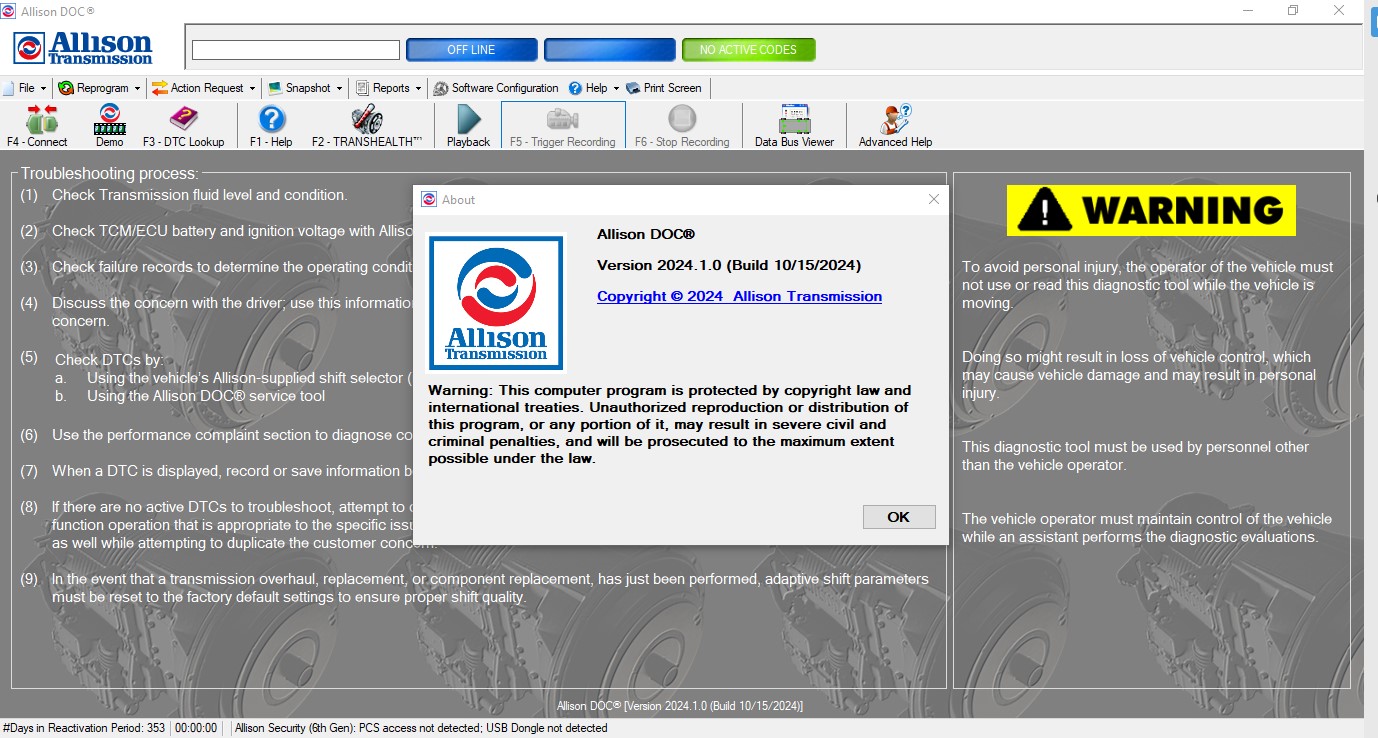This screenshot has width=1378, height=738.
Task: Expand the Reprogram dropdown menu
Action: [x=99, y=88]
